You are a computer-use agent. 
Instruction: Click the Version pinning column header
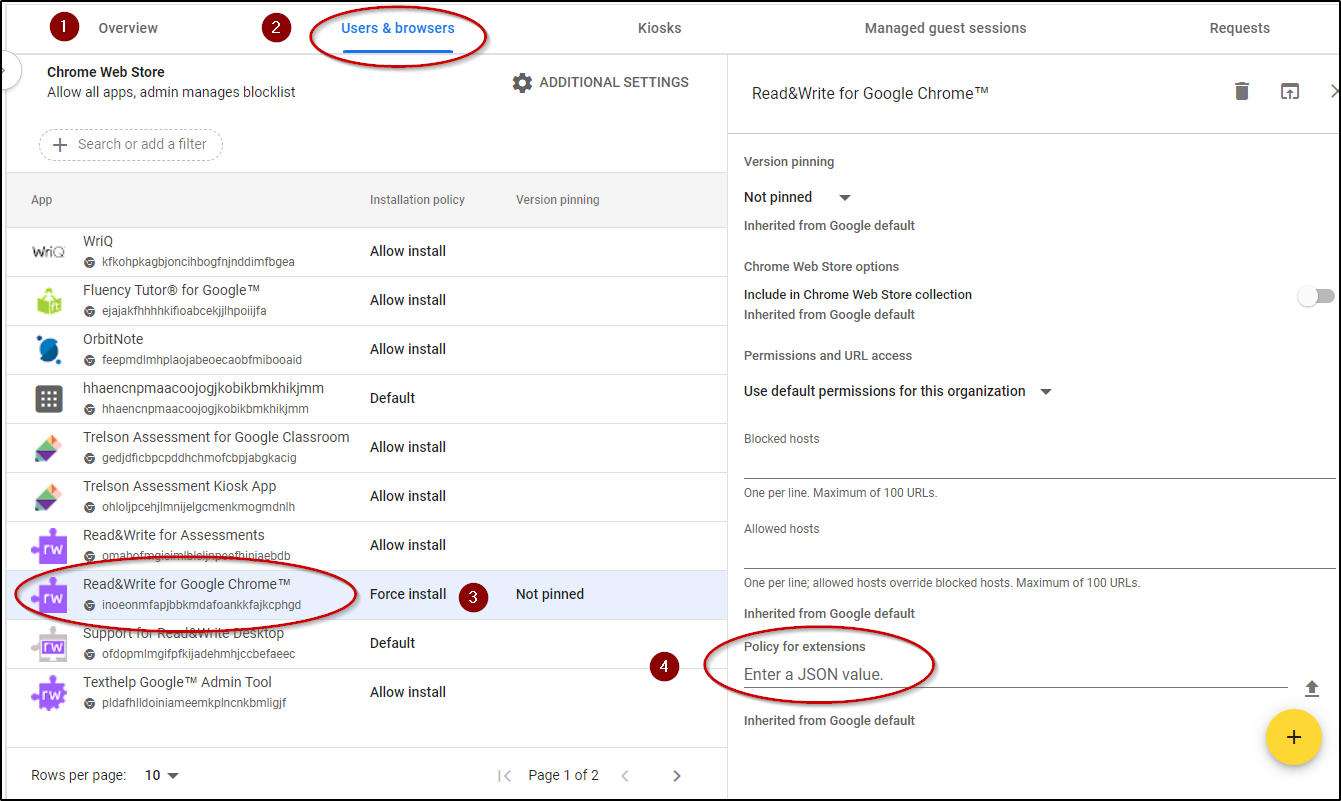tap(558, 200)
